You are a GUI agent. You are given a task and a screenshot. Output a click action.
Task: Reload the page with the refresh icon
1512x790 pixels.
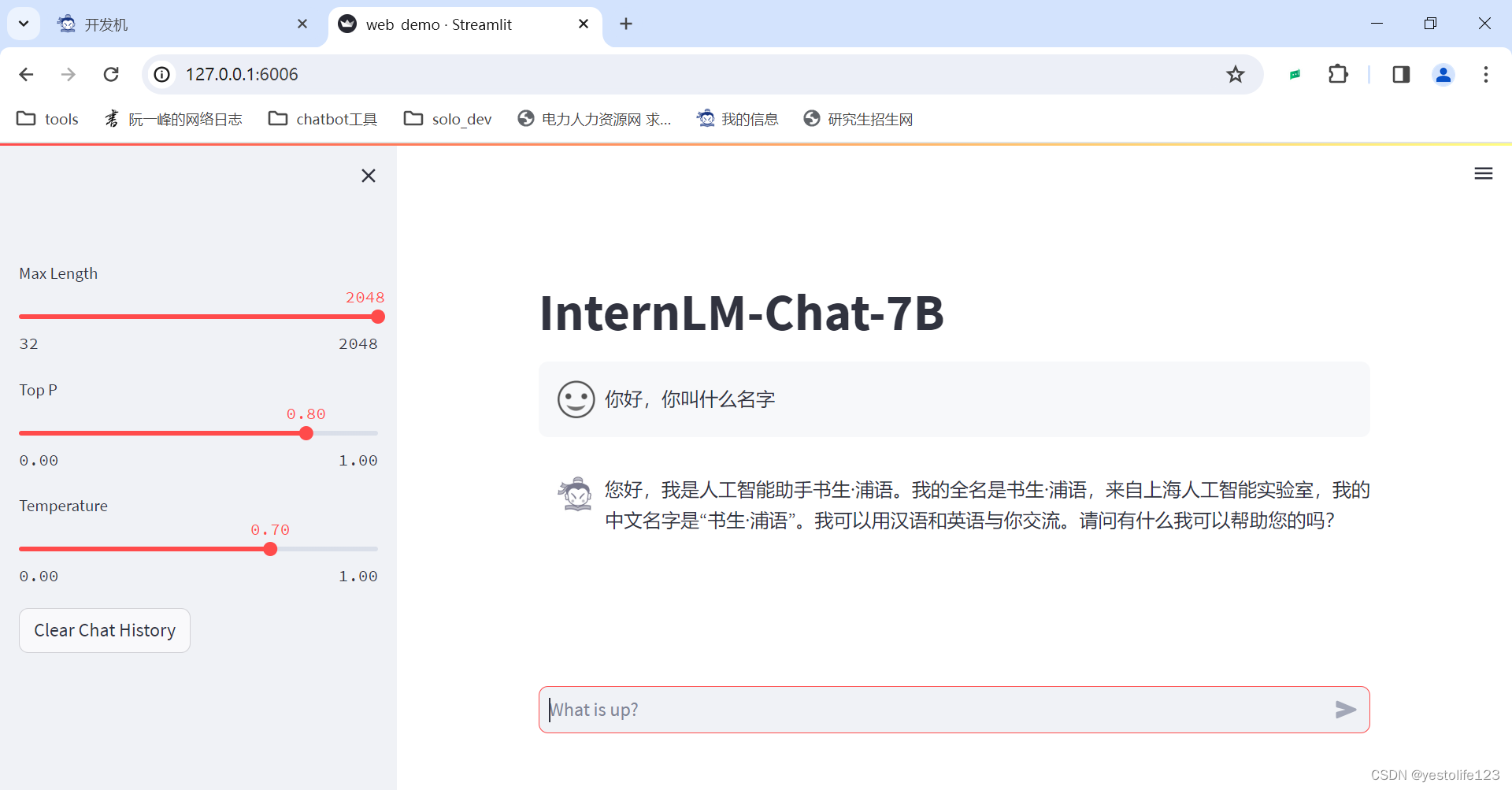click(x=111, y=74)
